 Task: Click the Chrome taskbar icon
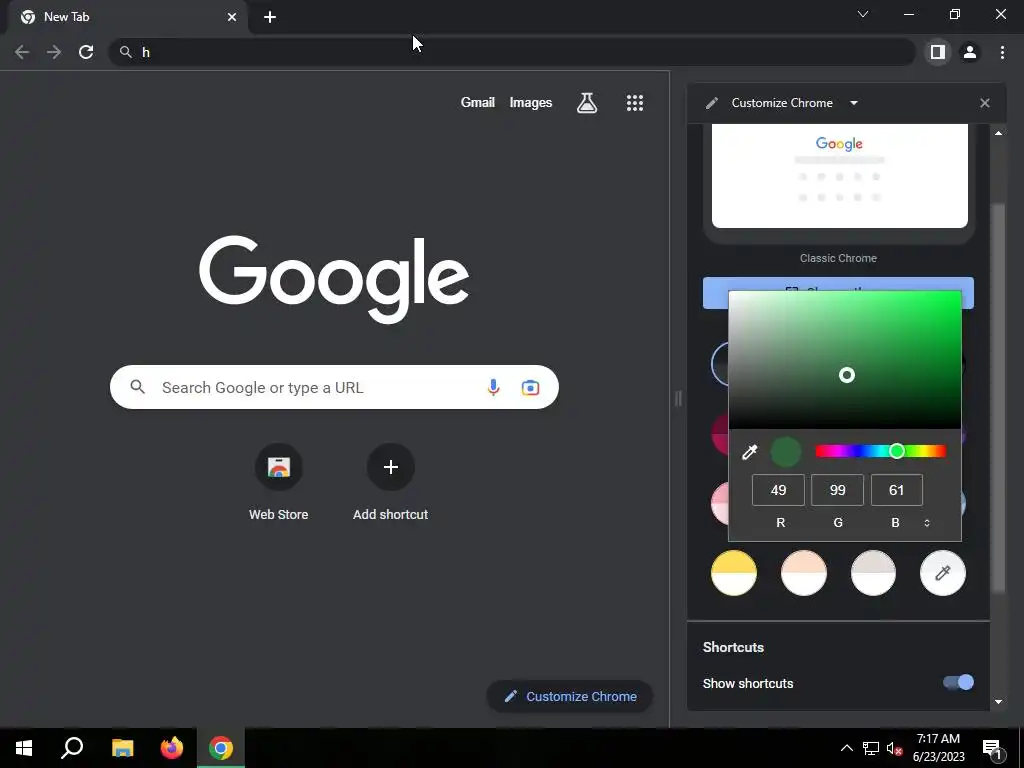(221, 748)
